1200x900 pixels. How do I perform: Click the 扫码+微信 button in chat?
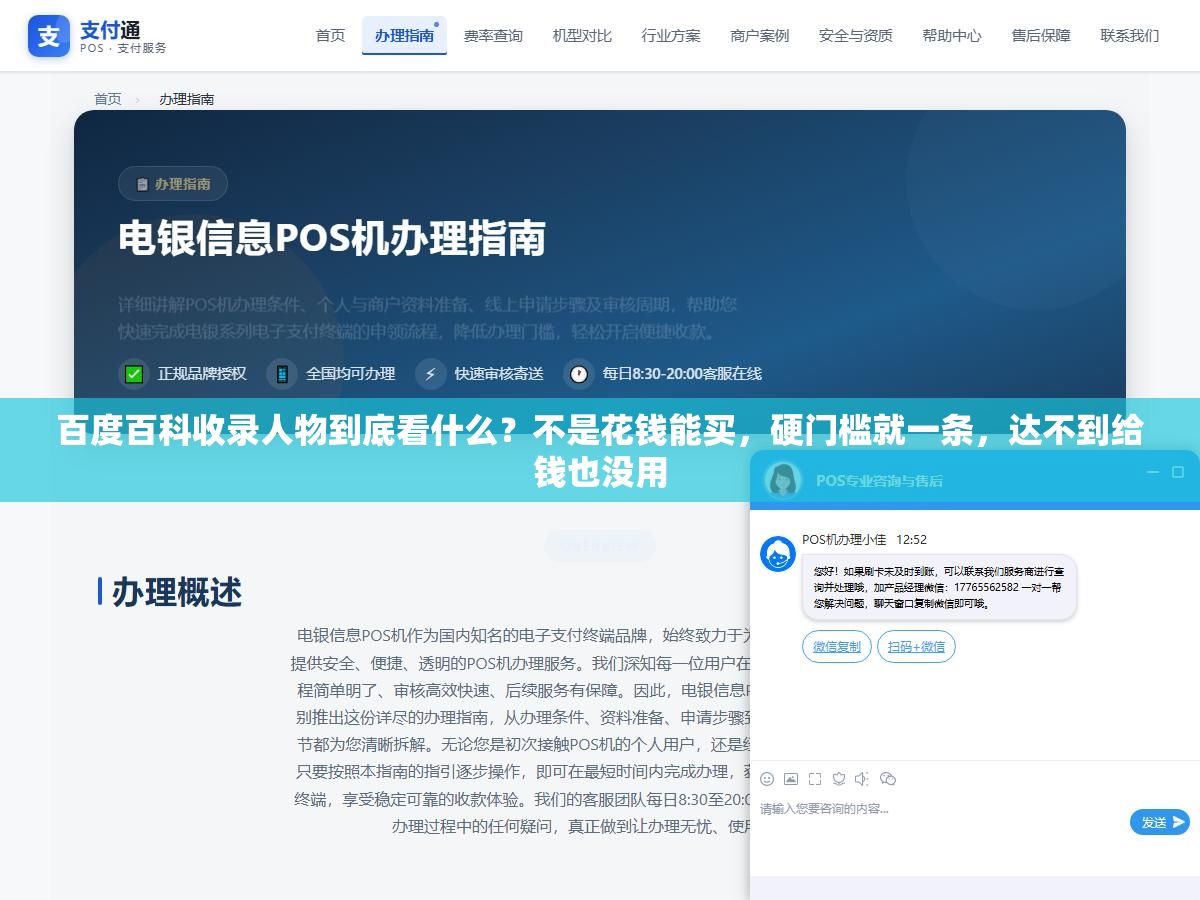(916, 647)
